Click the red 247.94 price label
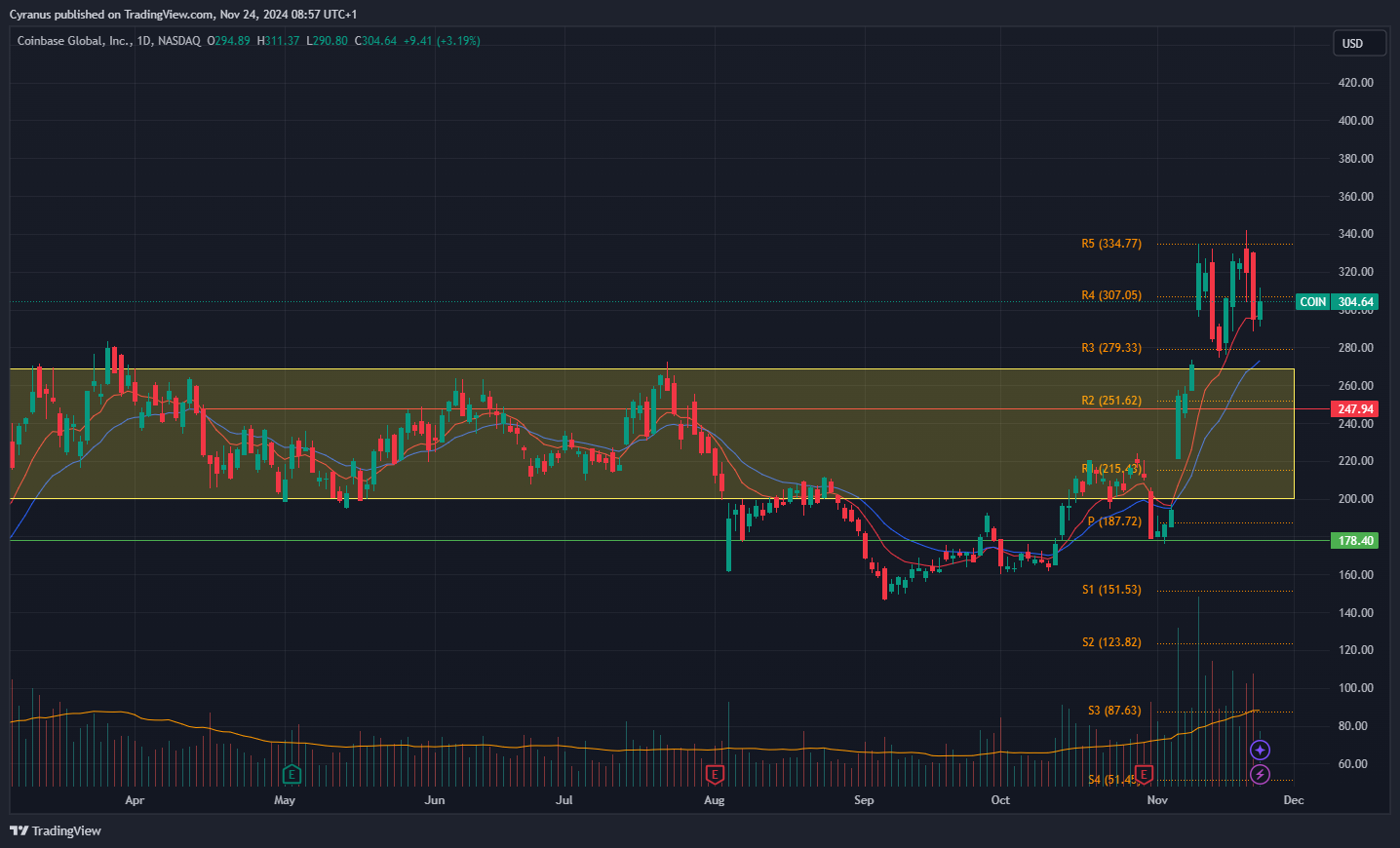 [x=1355, y=409]
